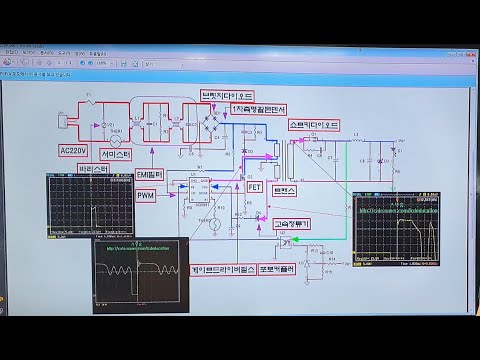Open the dropdown arrow next to Adobe icon

14,62
